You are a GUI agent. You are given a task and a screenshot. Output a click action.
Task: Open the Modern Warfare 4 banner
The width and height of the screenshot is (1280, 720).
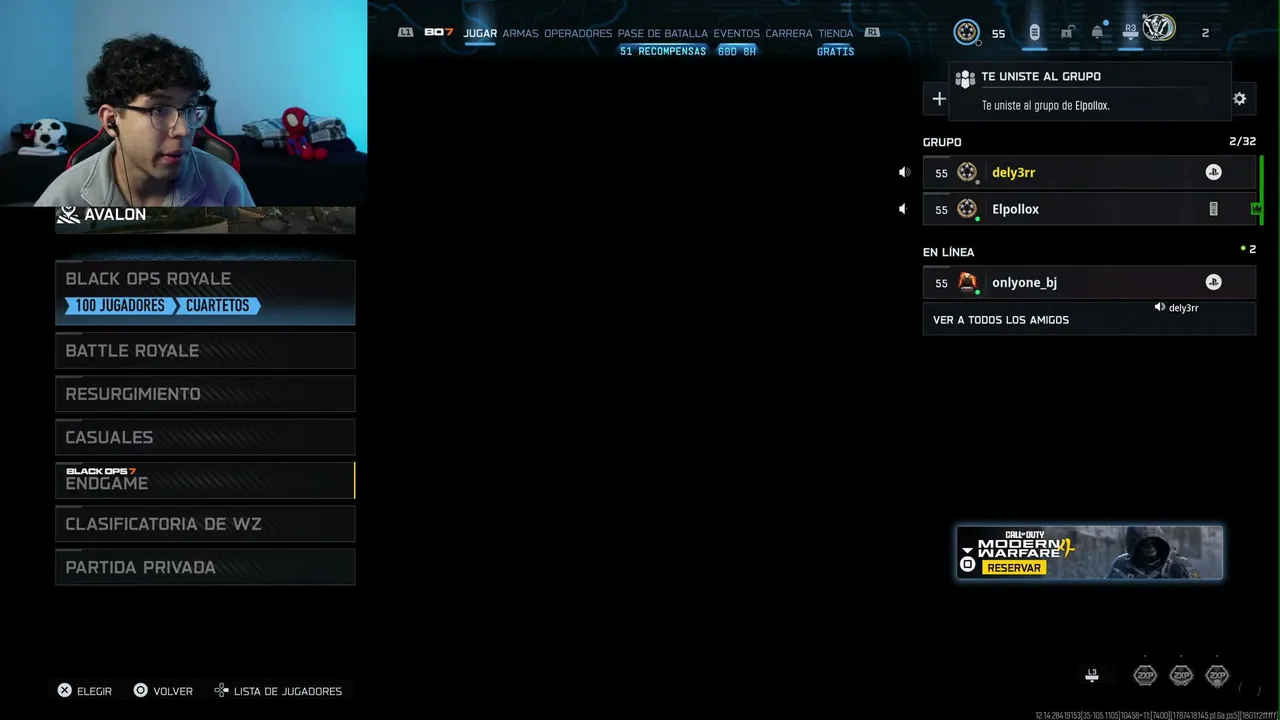pos(1089,552)
